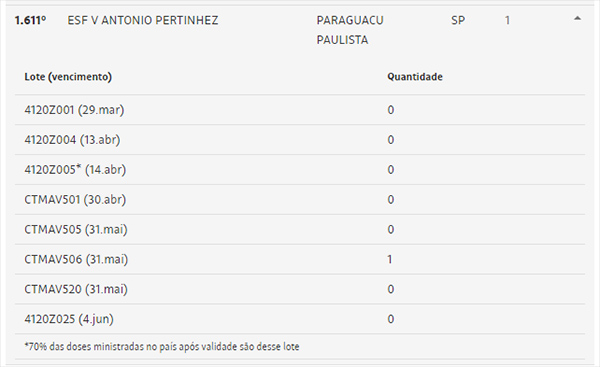The image size is (600, 367).
Task: Click the Lote (vencimento) column header
Action: [68, 77]
